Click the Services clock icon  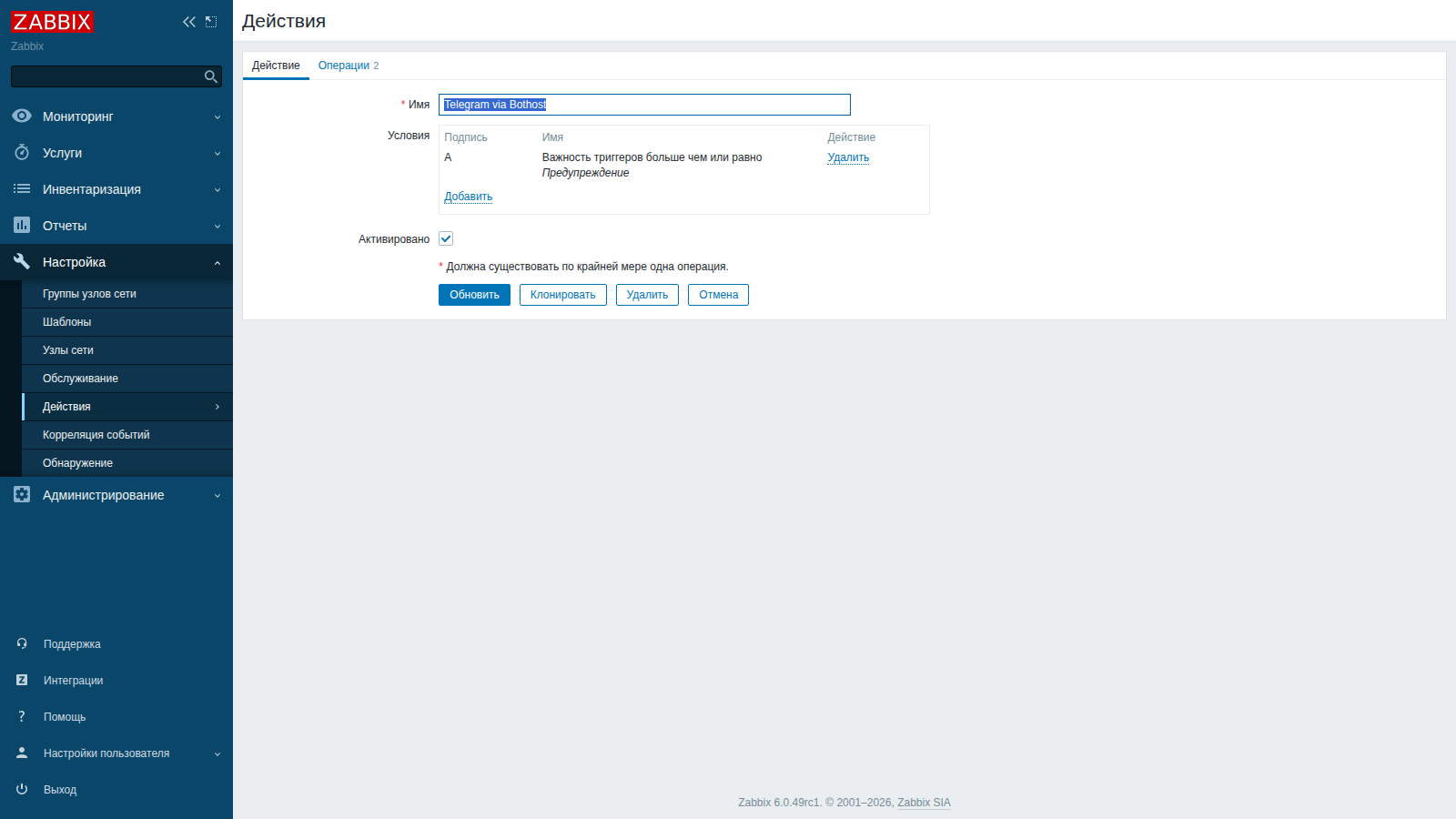point(22,152)
